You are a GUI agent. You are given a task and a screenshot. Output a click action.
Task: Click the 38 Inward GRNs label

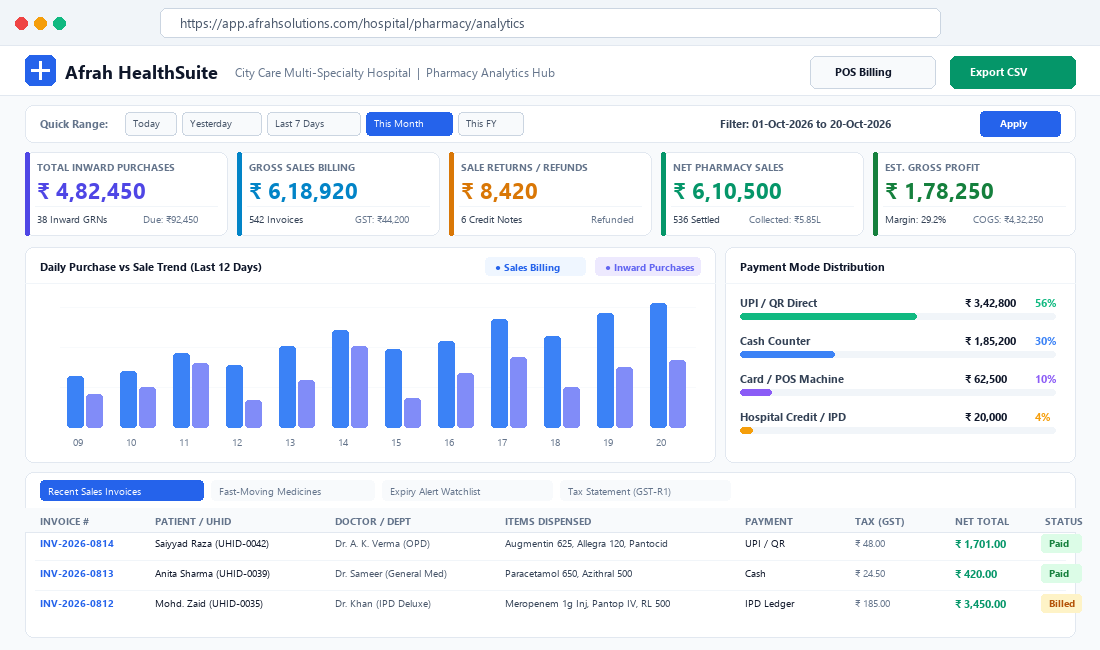(72, 219)
